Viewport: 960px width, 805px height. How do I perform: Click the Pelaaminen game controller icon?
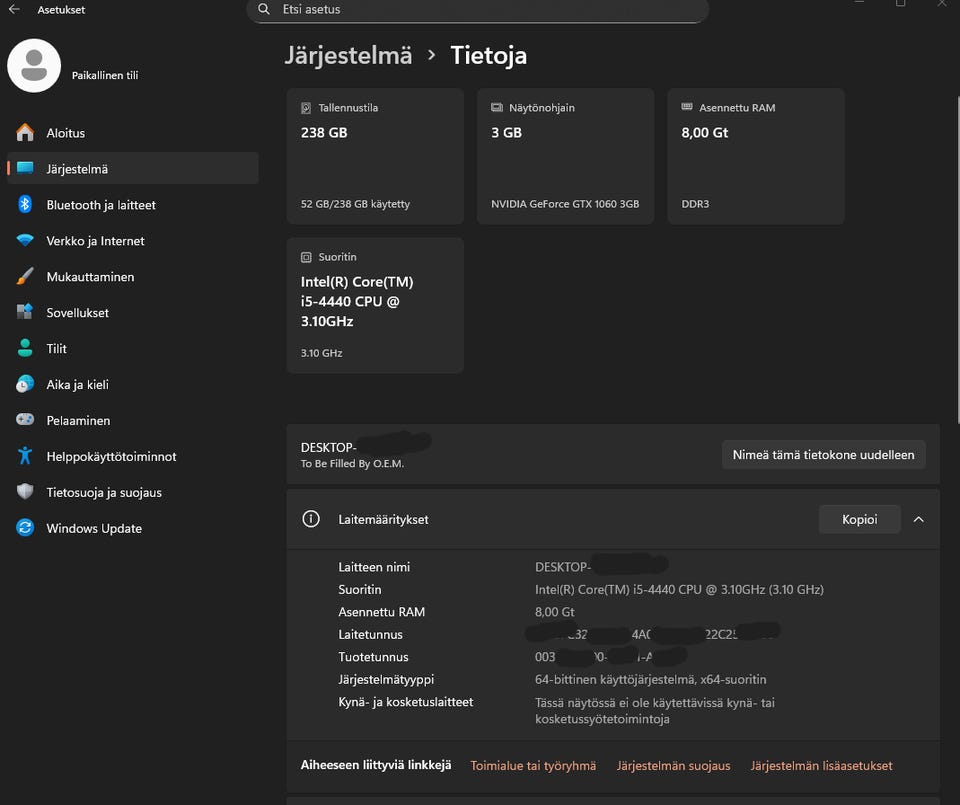(x=26, y=421)
